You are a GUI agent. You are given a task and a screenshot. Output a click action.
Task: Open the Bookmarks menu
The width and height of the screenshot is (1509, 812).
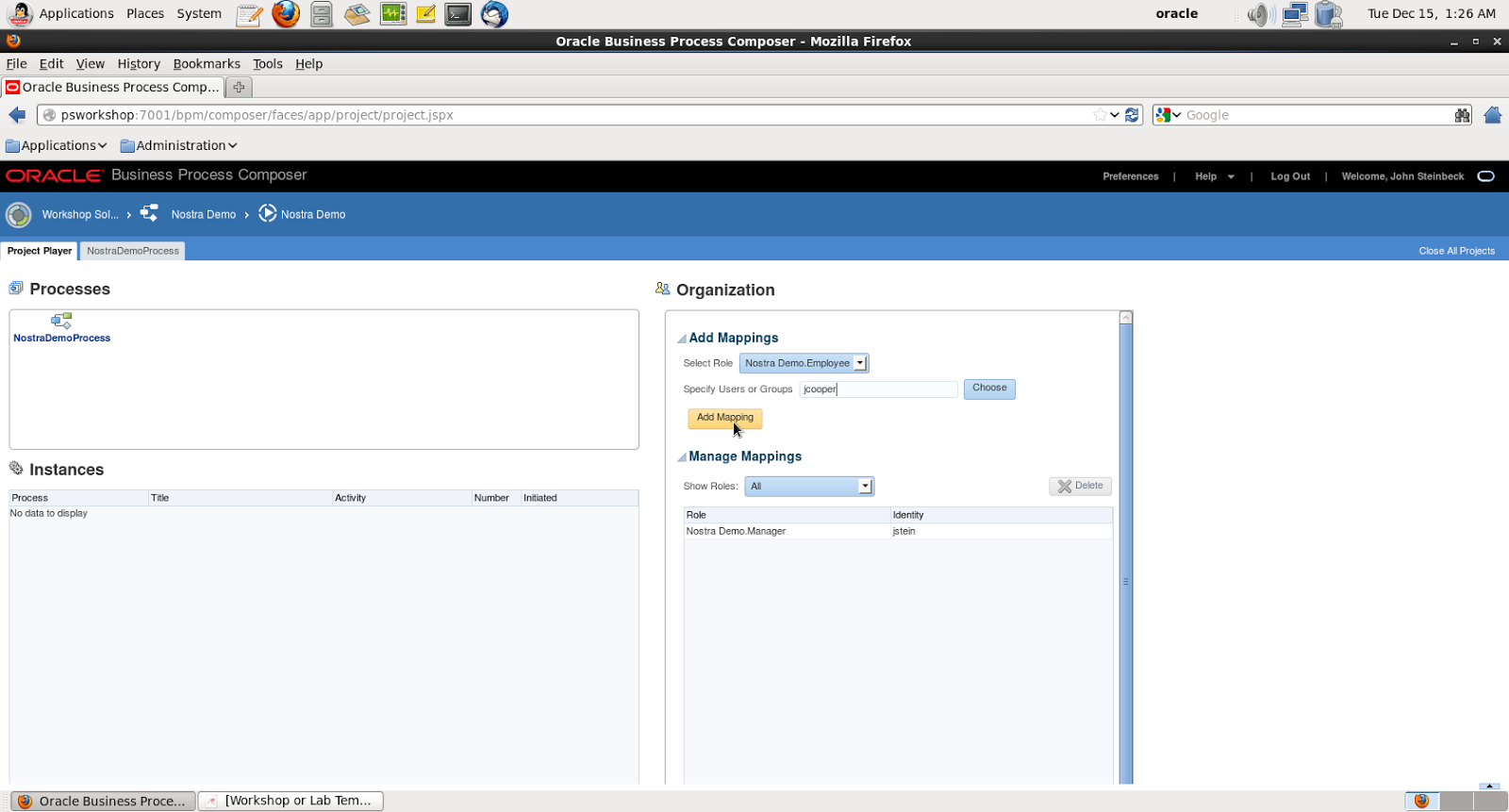click(207, 64)
